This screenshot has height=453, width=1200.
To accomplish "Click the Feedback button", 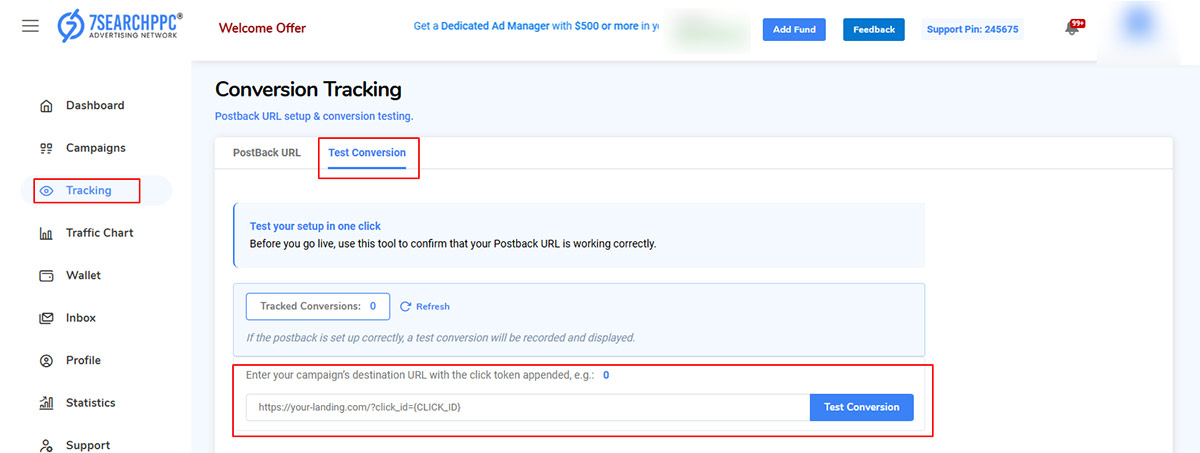I will (873, 29).
